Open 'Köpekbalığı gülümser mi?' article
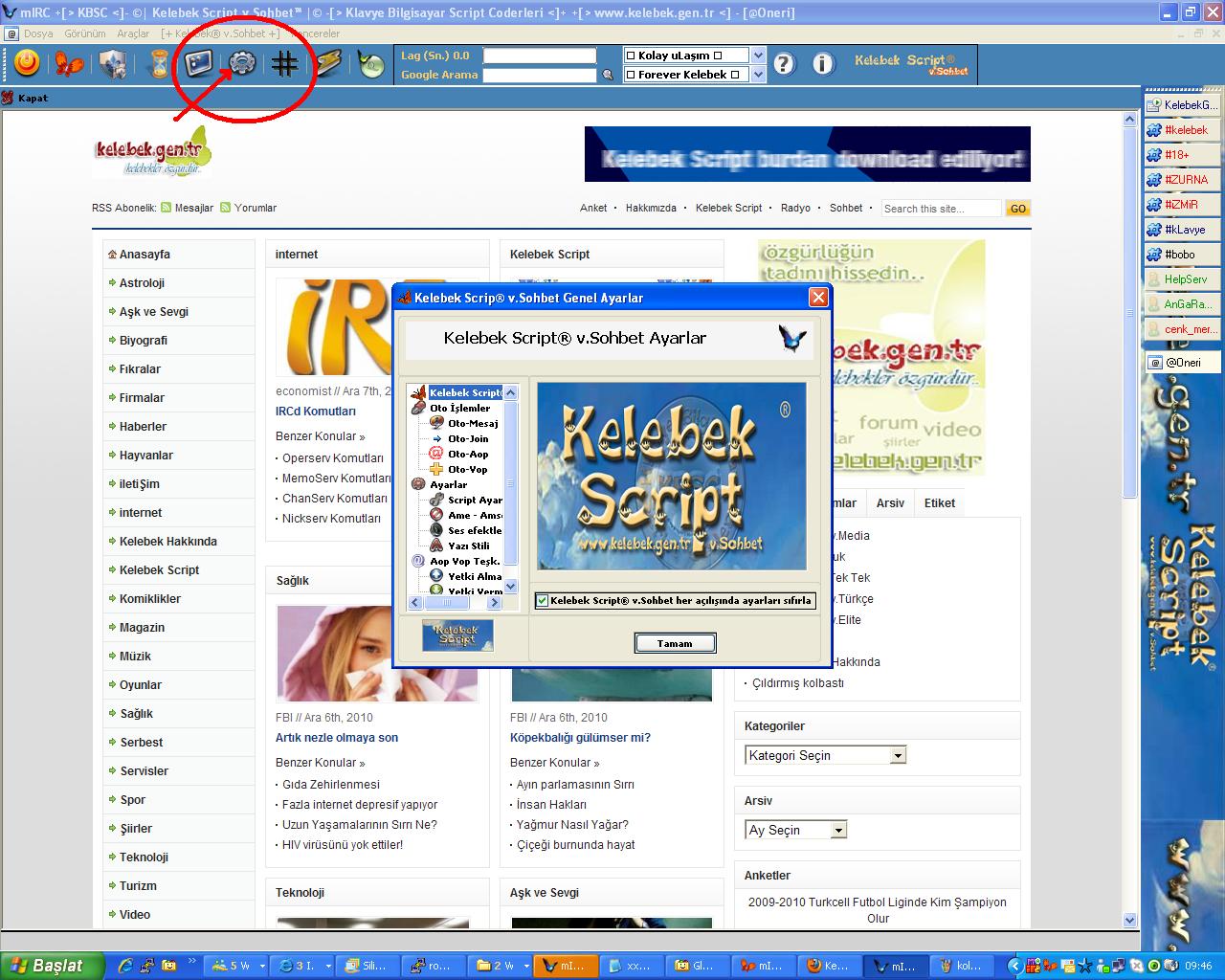Screen dimensions: 1225x980 click(580, 738)
